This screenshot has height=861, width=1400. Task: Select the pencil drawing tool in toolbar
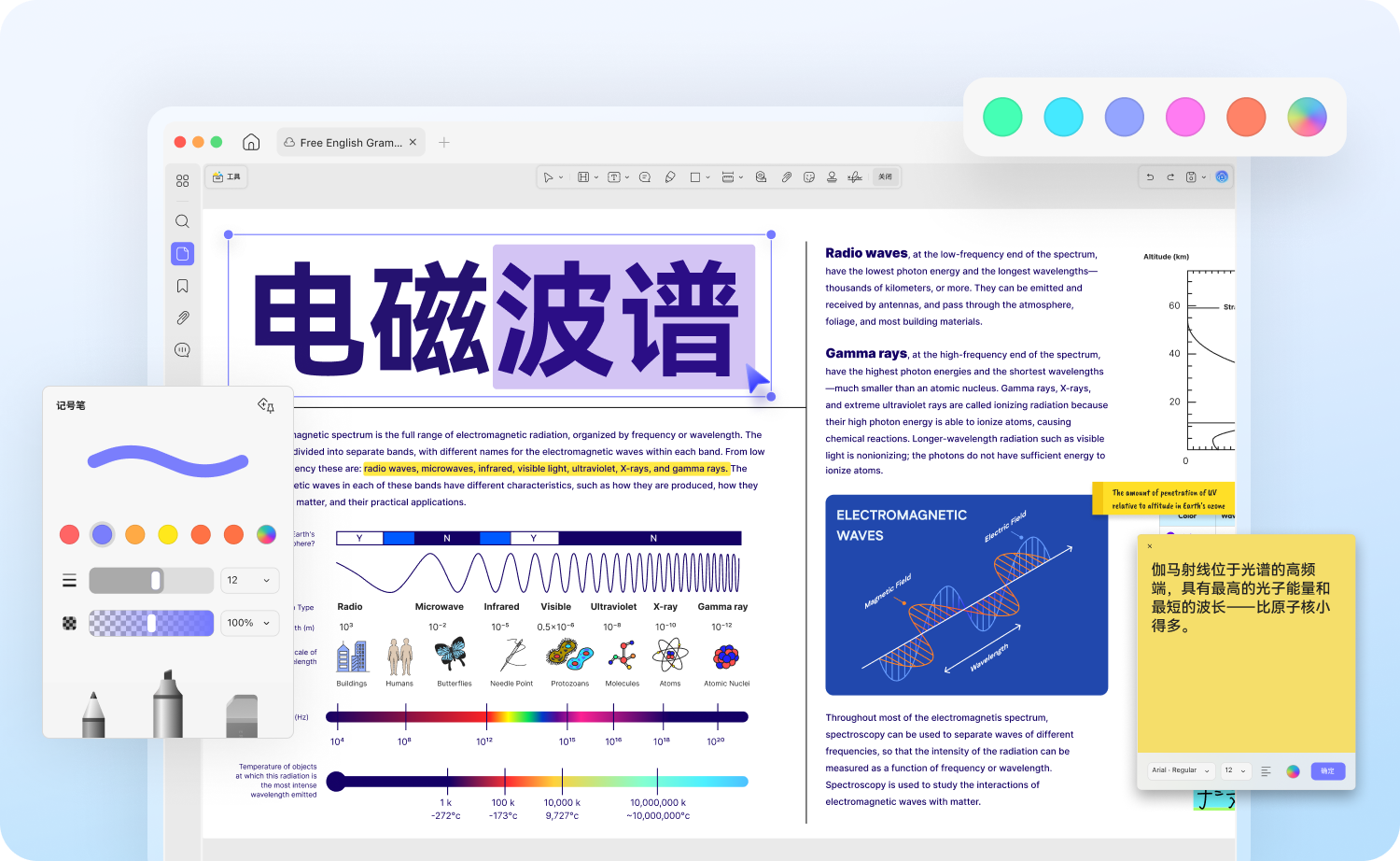point(670,177)
